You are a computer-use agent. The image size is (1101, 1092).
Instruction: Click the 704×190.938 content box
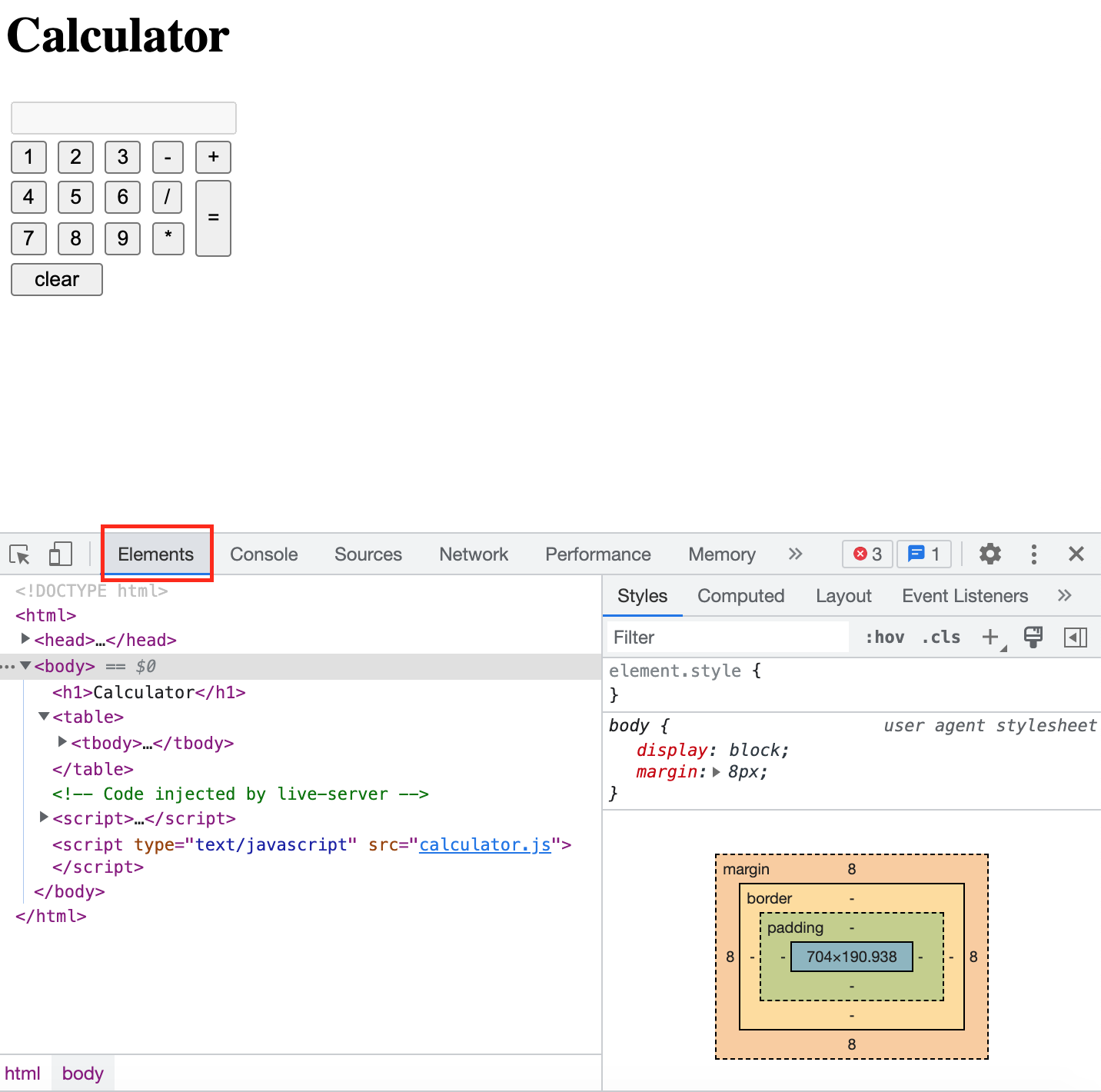click(x=852, y=957)
